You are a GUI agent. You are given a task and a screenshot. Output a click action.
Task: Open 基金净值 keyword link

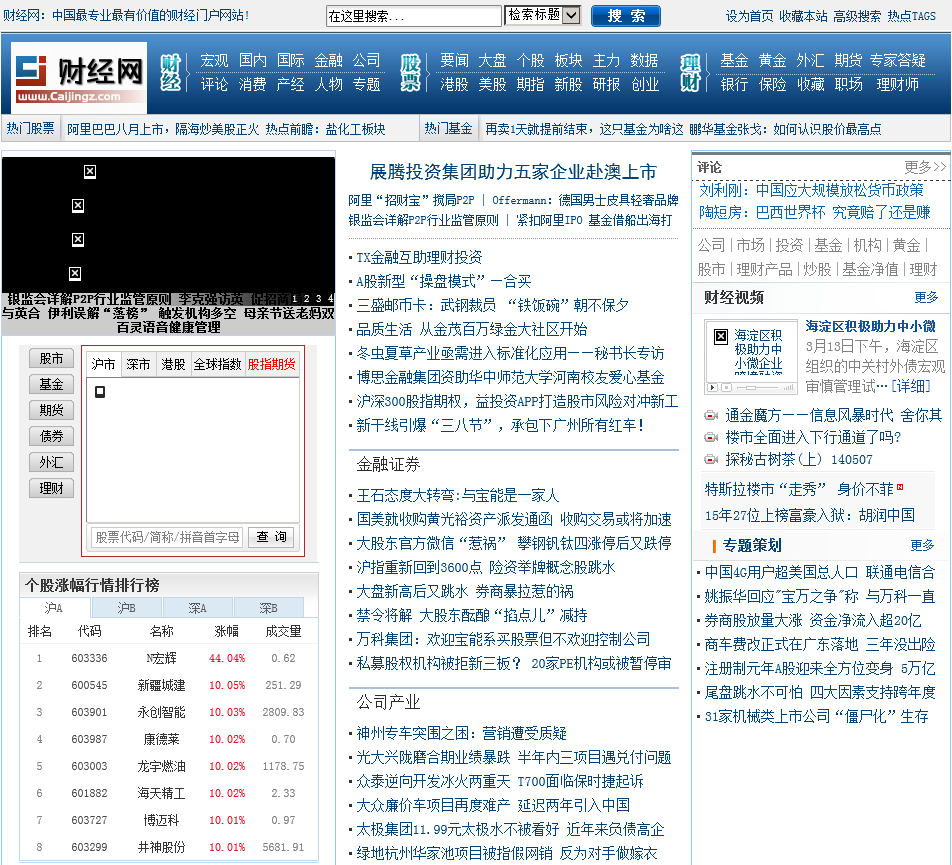coord(870,270)
